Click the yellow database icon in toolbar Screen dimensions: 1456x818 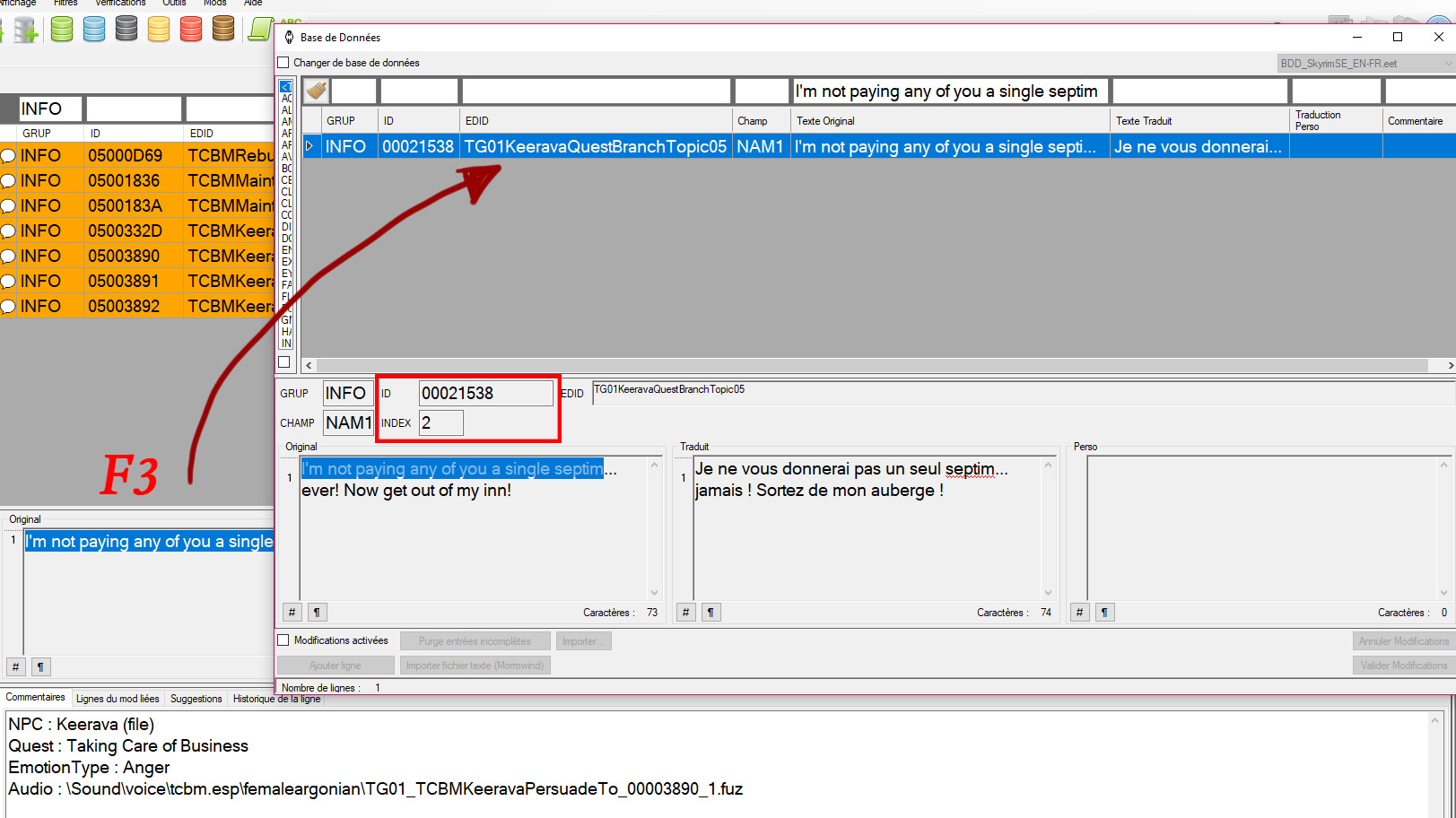pyautogui.click(x=159, y=29)
